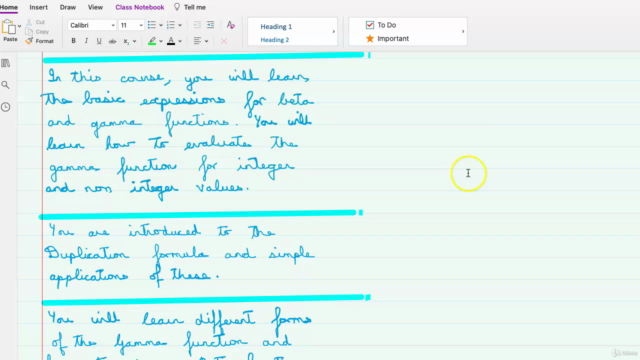Toggle Italic formatting

click(86, 41)
